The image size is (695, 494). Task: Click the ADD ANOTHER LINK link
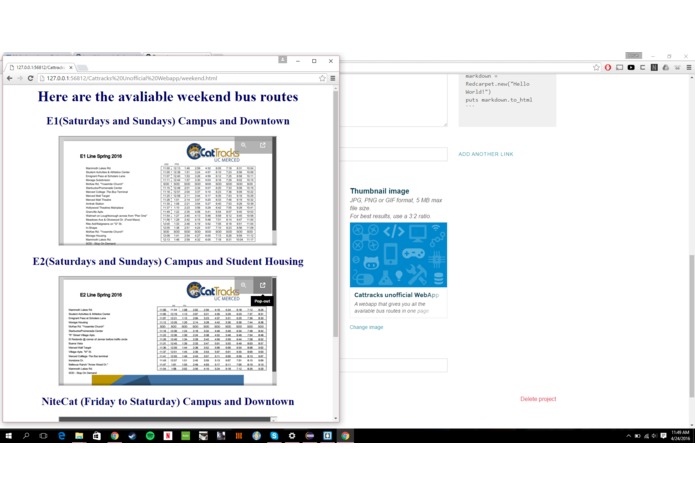[x=486, y=154]
